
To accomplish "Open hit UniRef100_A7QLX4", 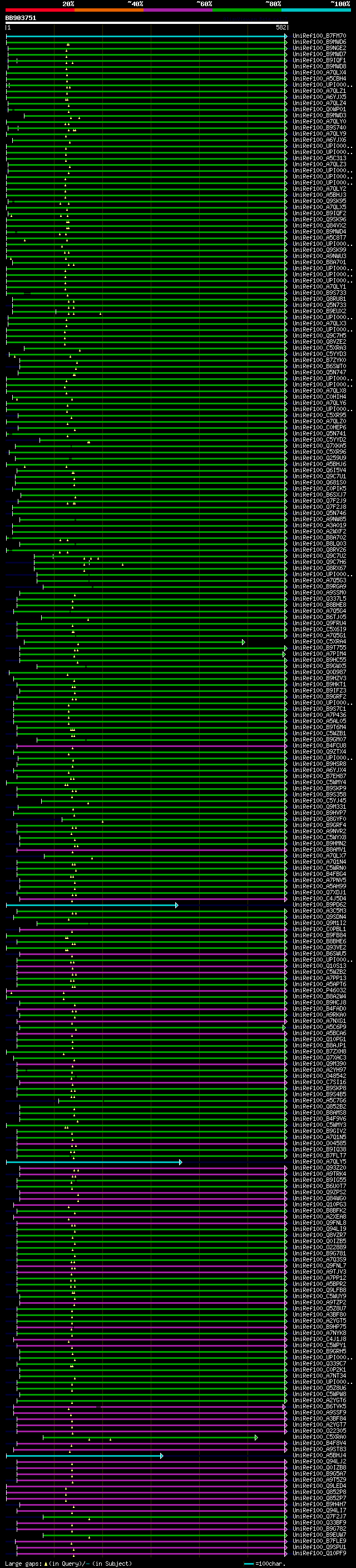I will [319, 72].
